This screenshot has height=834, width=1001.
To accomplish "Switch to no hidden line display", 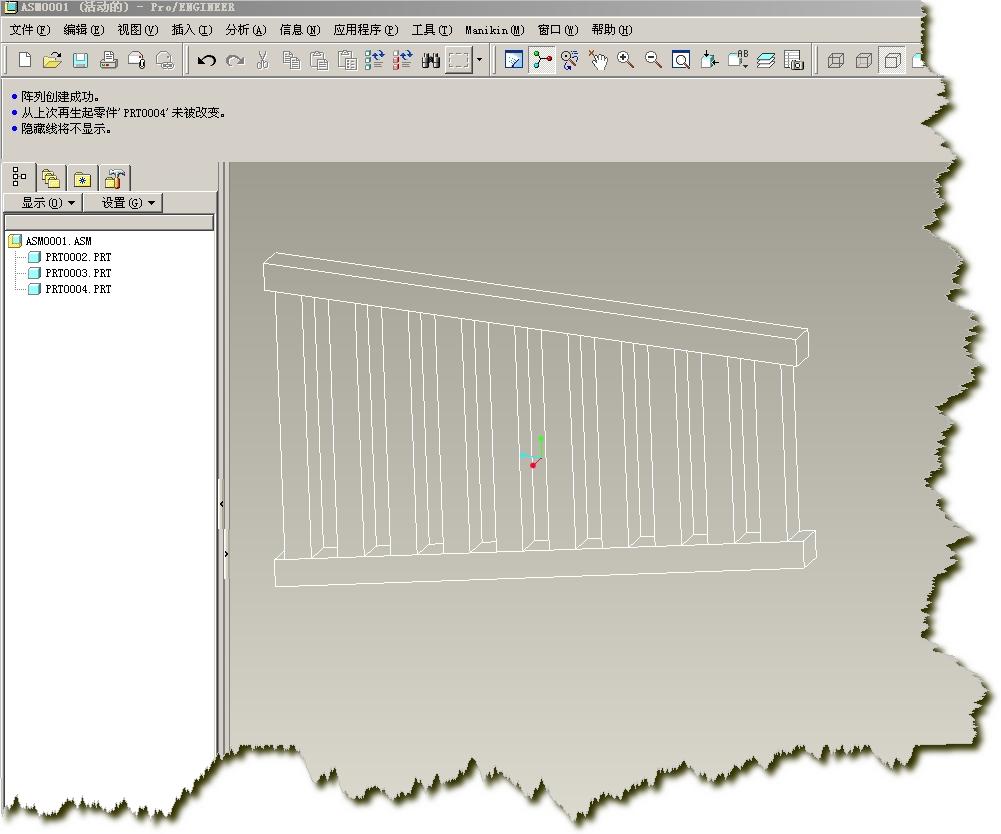I will tap(892, 61).
